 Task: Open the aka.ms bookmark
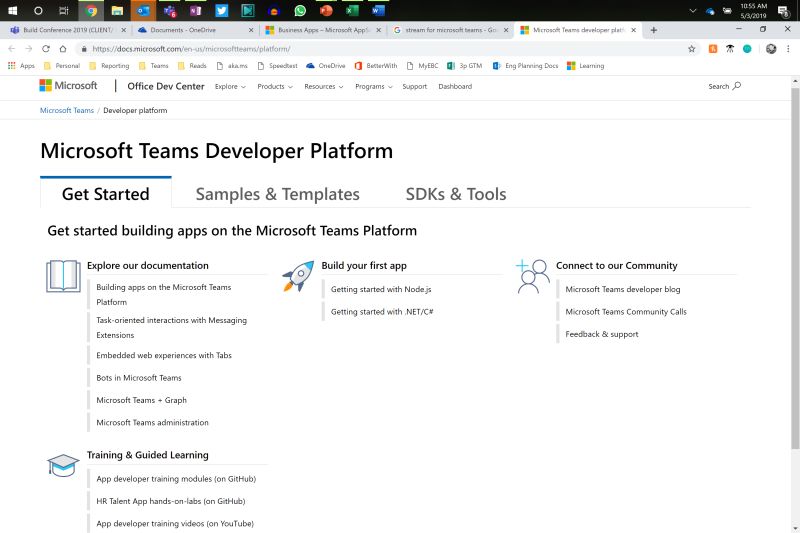point(233,66)
